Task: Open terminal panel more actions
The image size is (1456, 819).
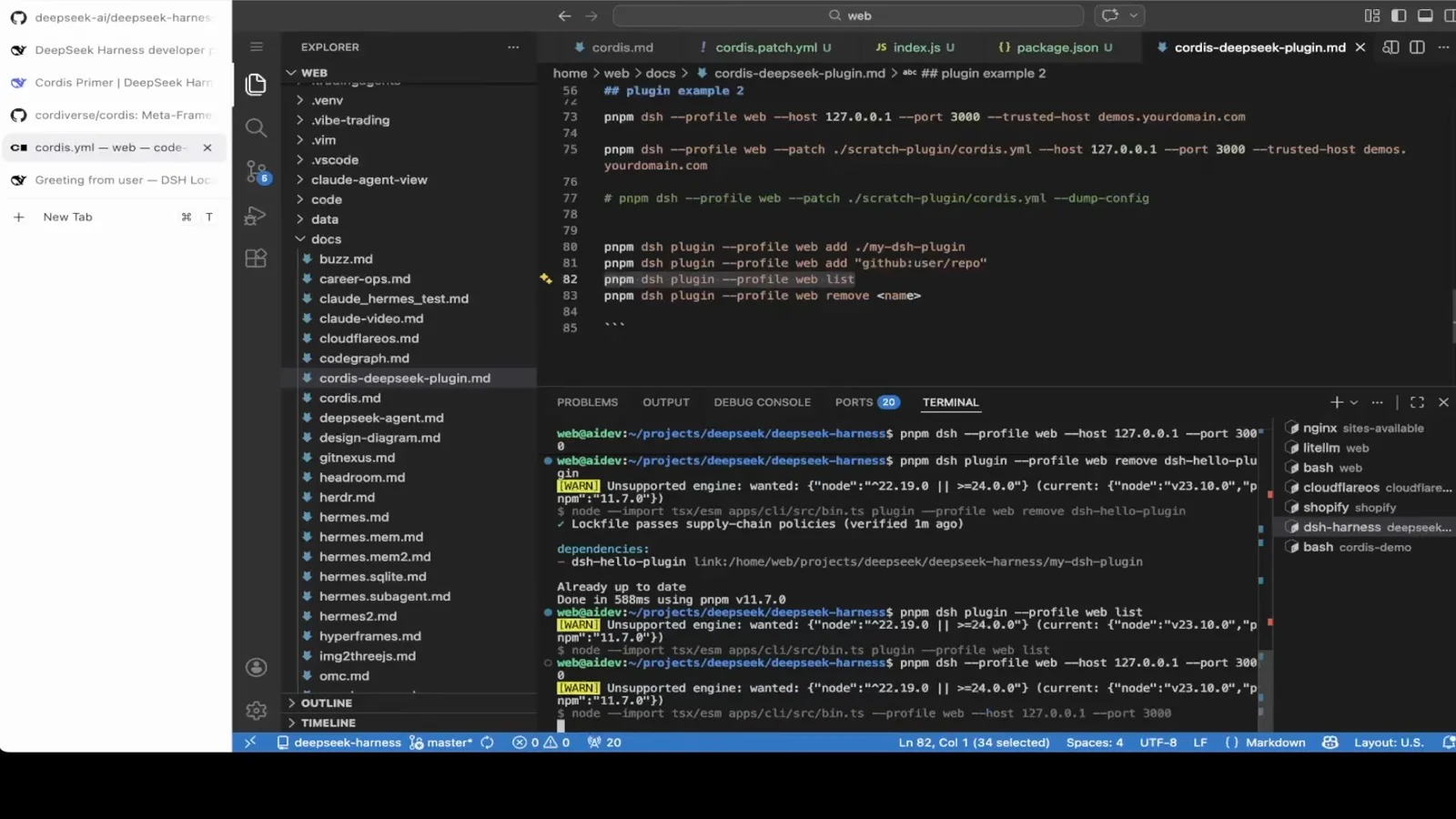Action: pyautogui.click(x=1378, y=402)
